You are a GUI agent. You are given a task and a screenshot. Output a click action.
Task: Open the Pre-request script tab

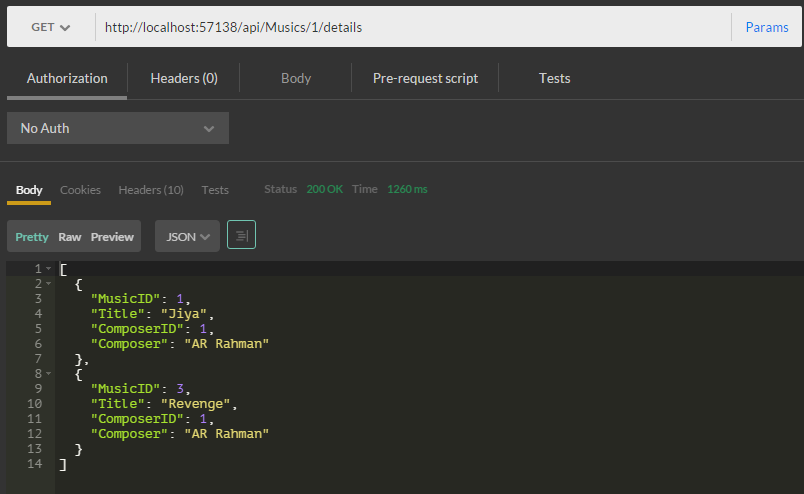tap(425, 78)
